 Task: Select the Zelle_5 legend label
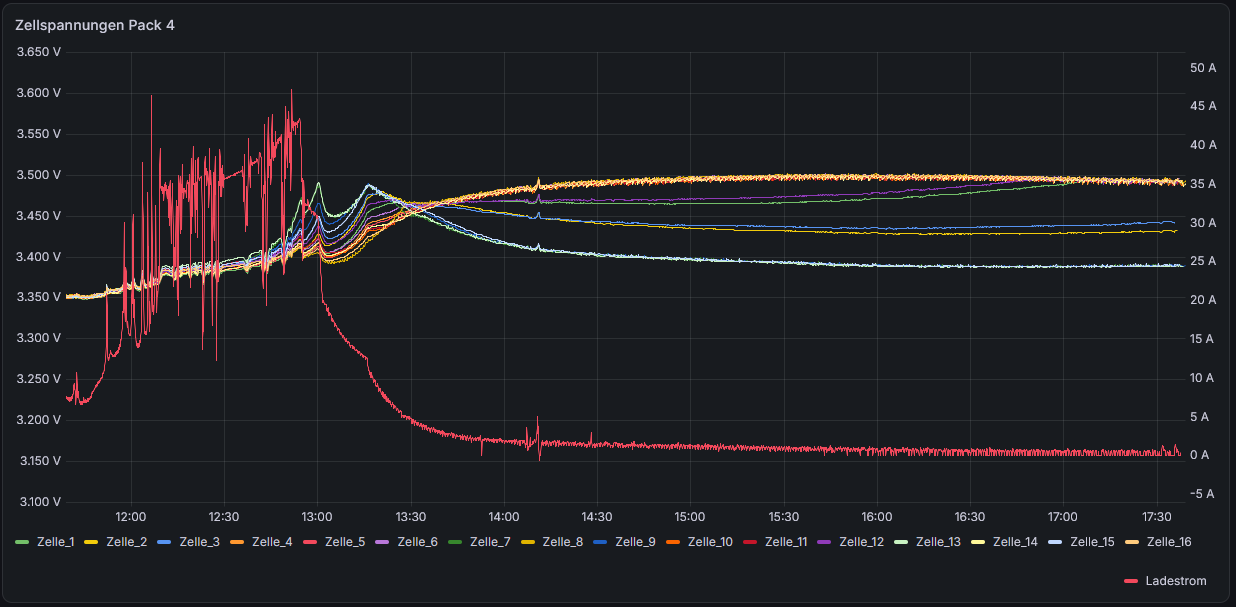[x=345, y=542]
